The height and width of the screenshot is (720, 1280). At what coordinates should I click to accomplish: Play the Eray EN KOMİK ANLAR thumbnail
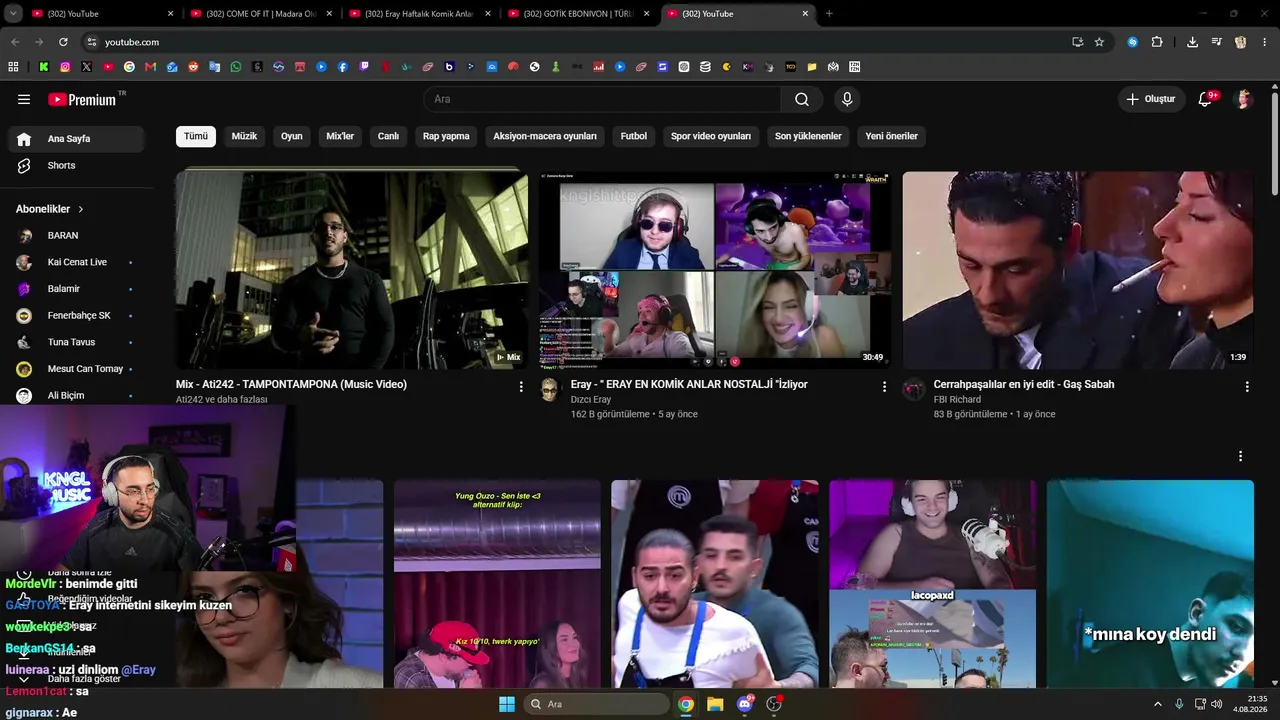[x=715, y=270]
